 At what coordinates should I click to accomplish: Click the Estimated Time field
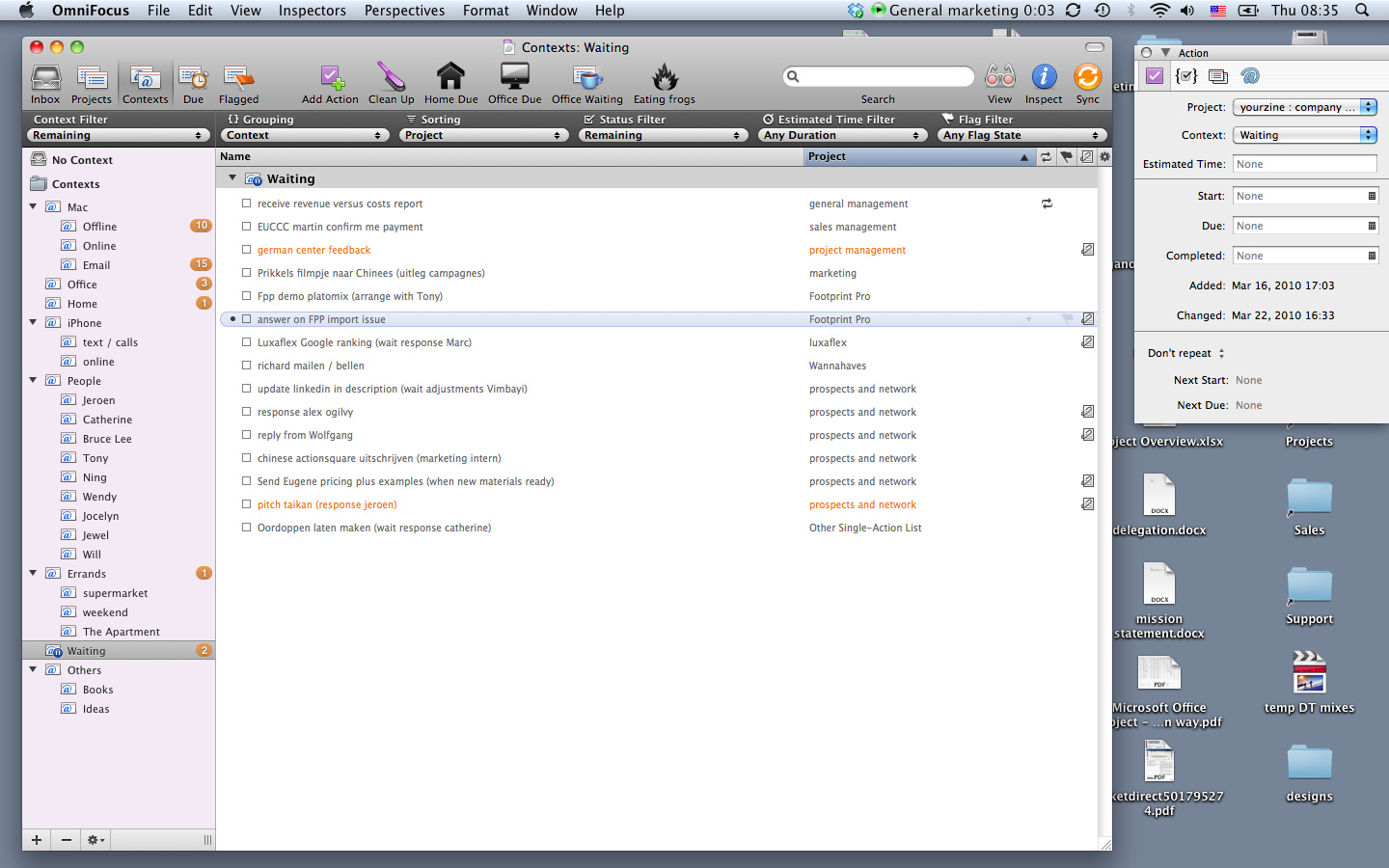1305,164
